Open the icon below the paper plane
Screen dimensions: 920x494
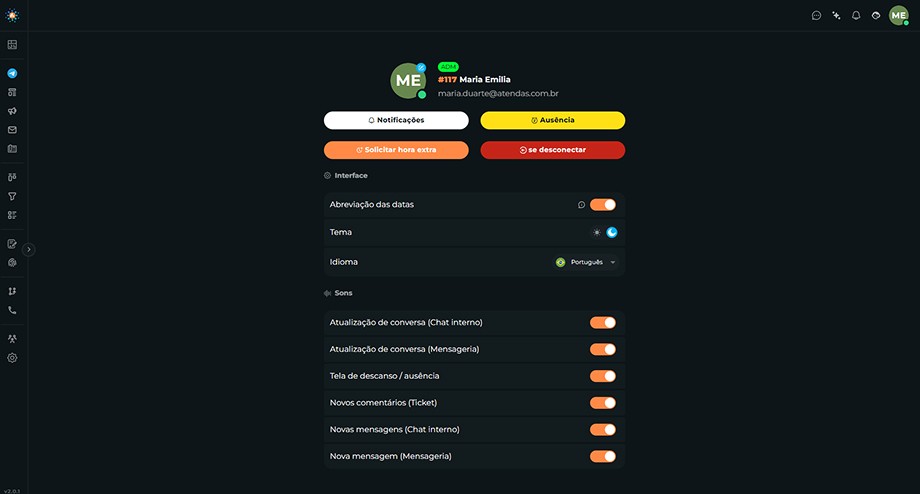(x=12, y=92)
